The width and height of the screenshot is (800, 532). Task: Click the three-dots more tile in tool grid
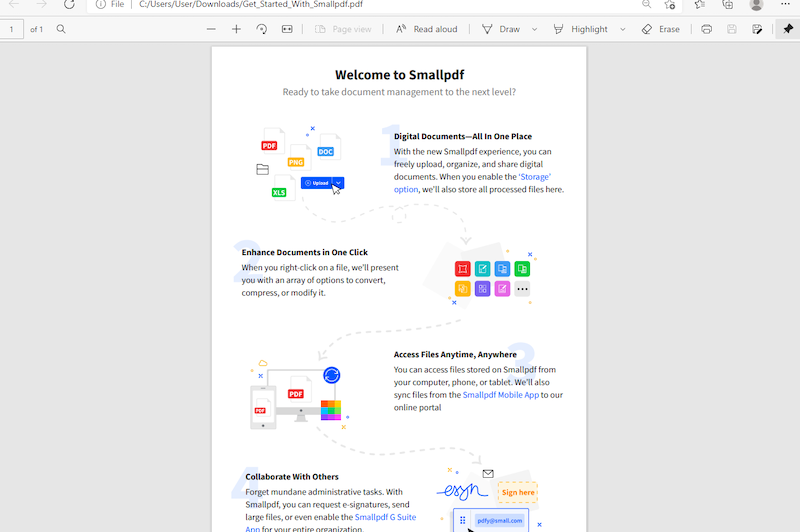(x=522, y=289)
